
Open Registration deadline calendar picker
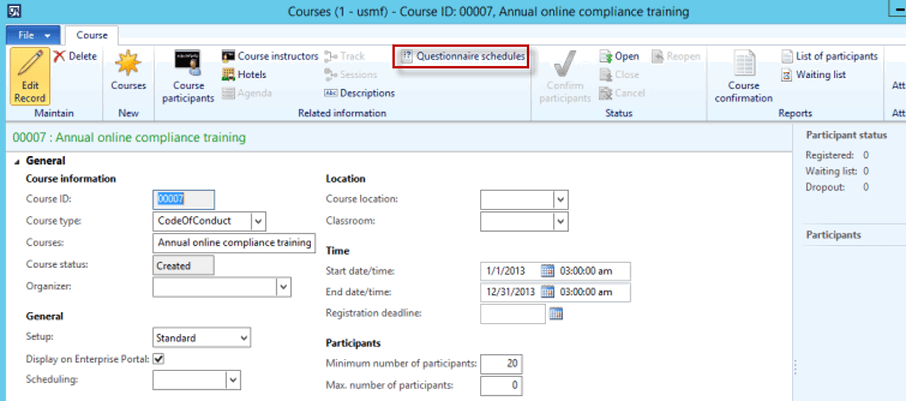tap(556, 314)
